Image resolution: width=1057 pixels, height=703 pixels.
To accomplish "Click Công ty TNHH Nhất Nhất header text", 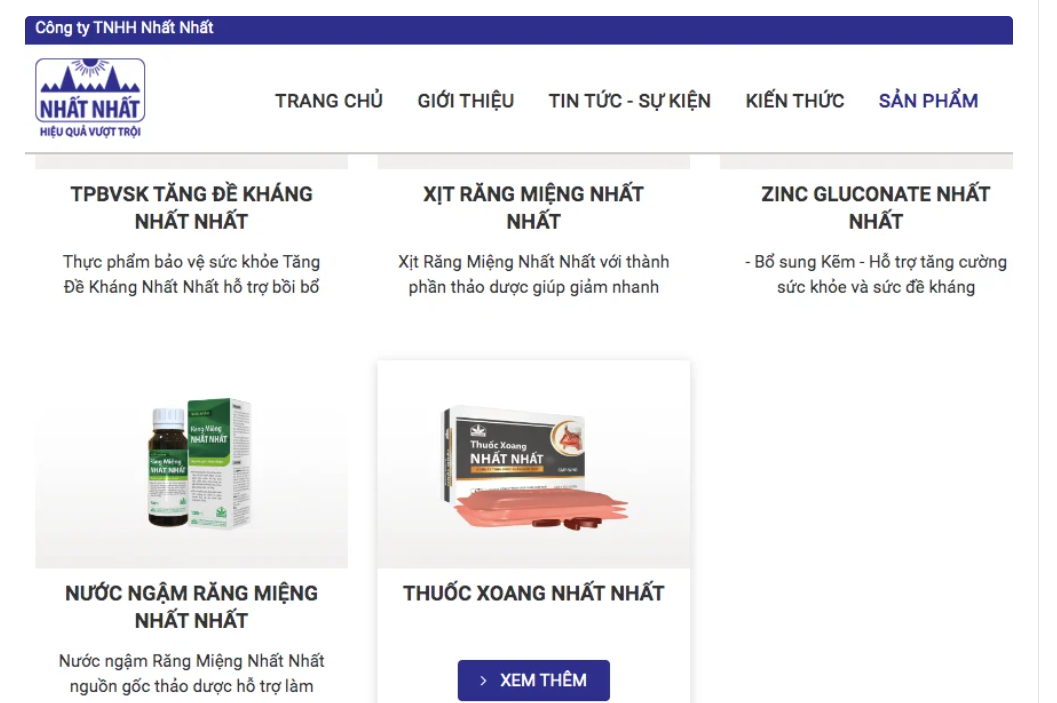I will pyautogui.click(x=124, y=28).
